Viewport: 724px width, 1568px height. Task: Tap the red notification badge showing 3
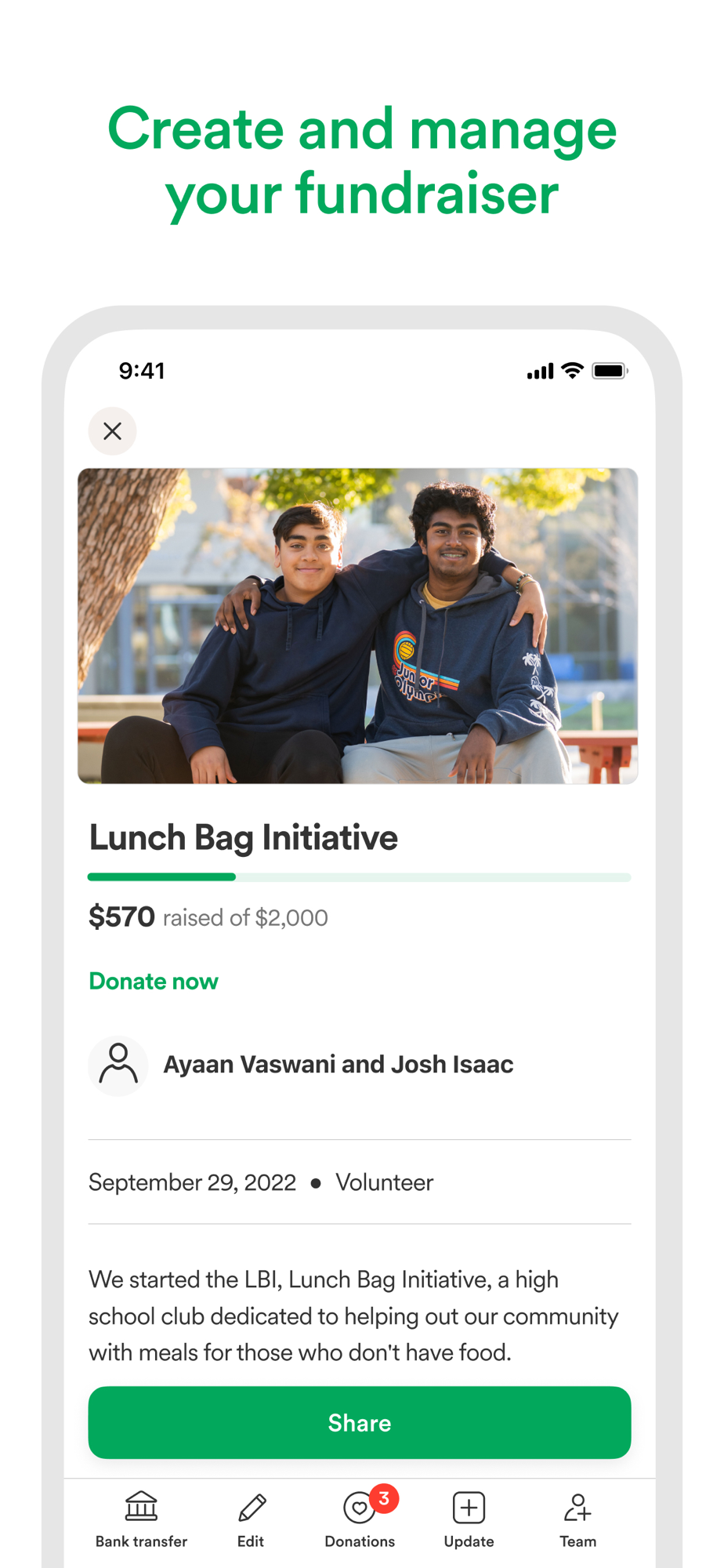[384, 1498]
